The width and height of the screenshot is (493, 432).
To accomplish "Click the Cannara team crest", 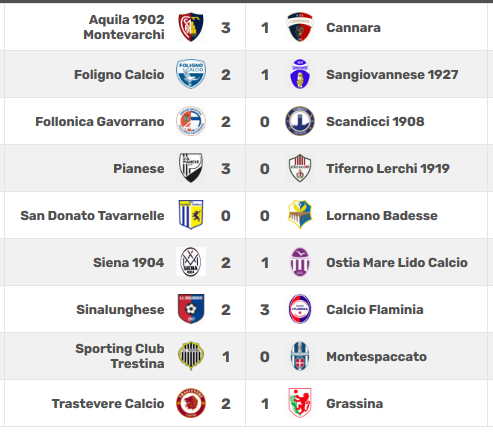I will coord(300,27).
